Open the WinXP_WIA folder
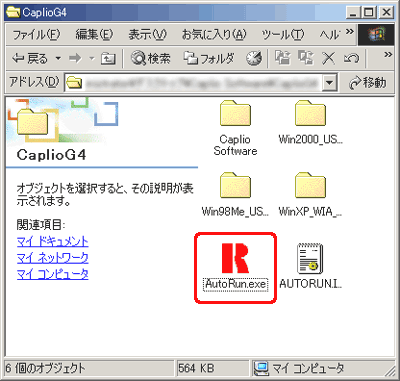The width and height of the screenshot is (400, 381). 310,195
